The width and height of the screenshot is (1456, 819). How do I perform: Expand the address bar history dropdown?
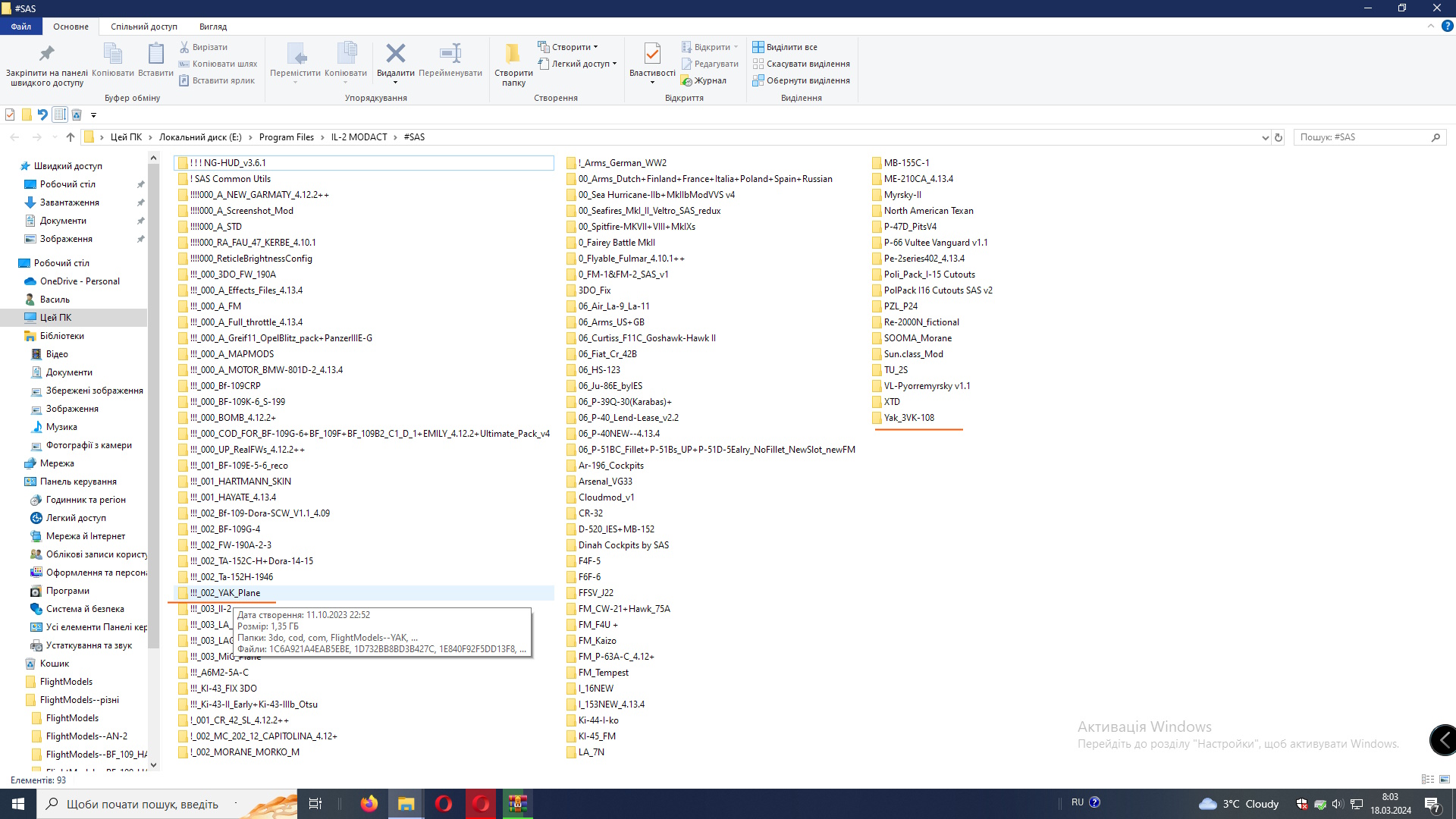point(1265,137)
